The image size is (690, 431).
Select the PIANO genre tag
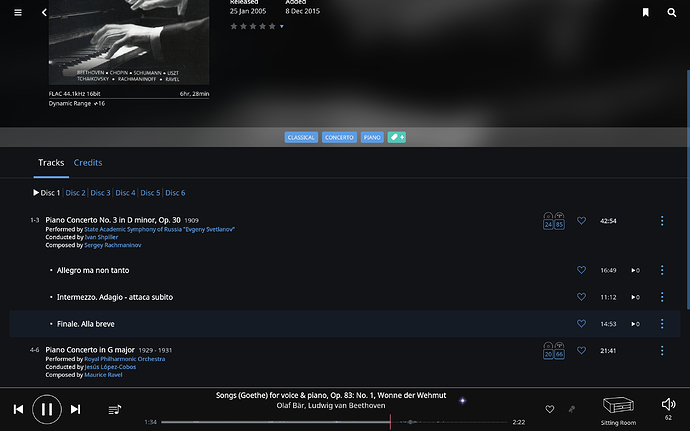[372, 137]
